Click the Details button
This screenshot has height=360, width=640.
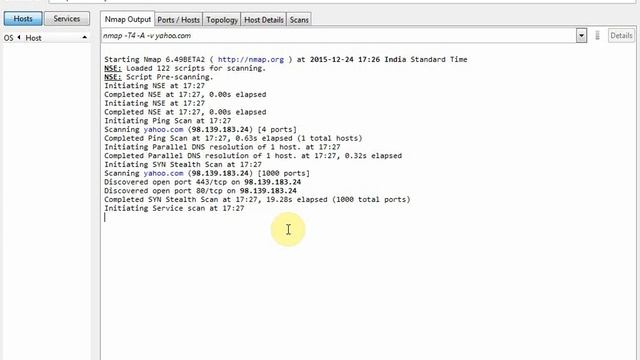621,36
